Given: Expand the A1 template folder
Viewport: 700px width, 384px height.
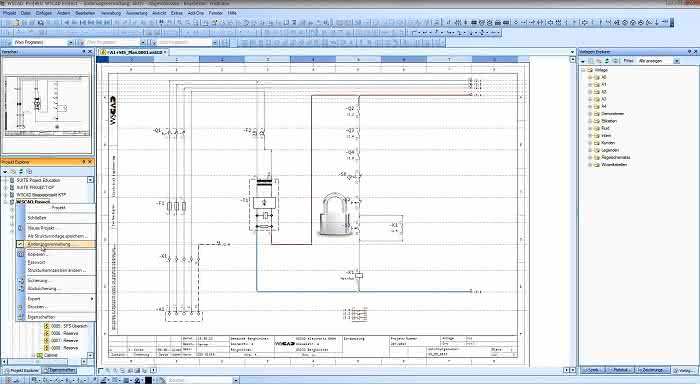Looking at the screenshot, I should (590, 84).
